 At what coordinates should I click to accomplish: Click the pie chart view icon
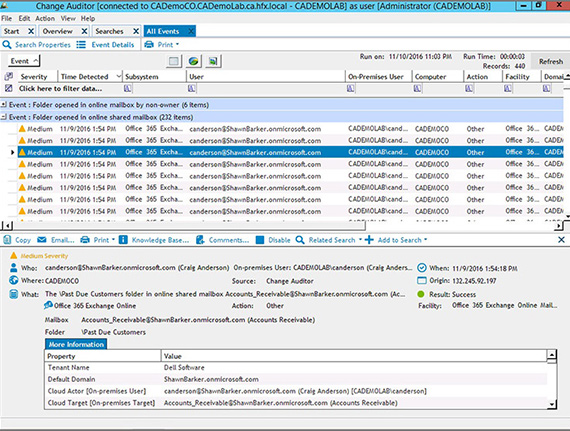coord(193,61)
